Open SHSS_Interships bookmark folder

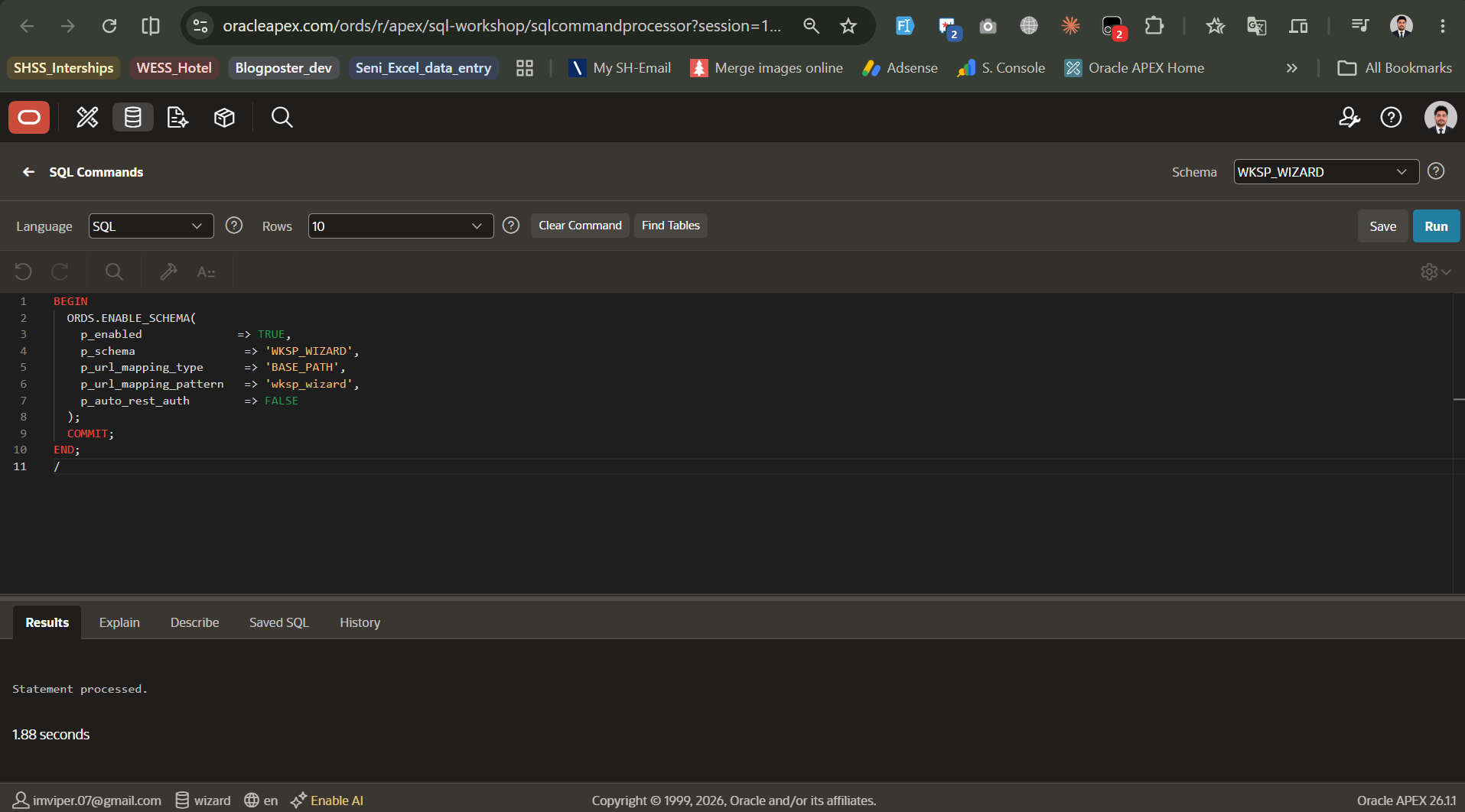(x=63, y=68)
